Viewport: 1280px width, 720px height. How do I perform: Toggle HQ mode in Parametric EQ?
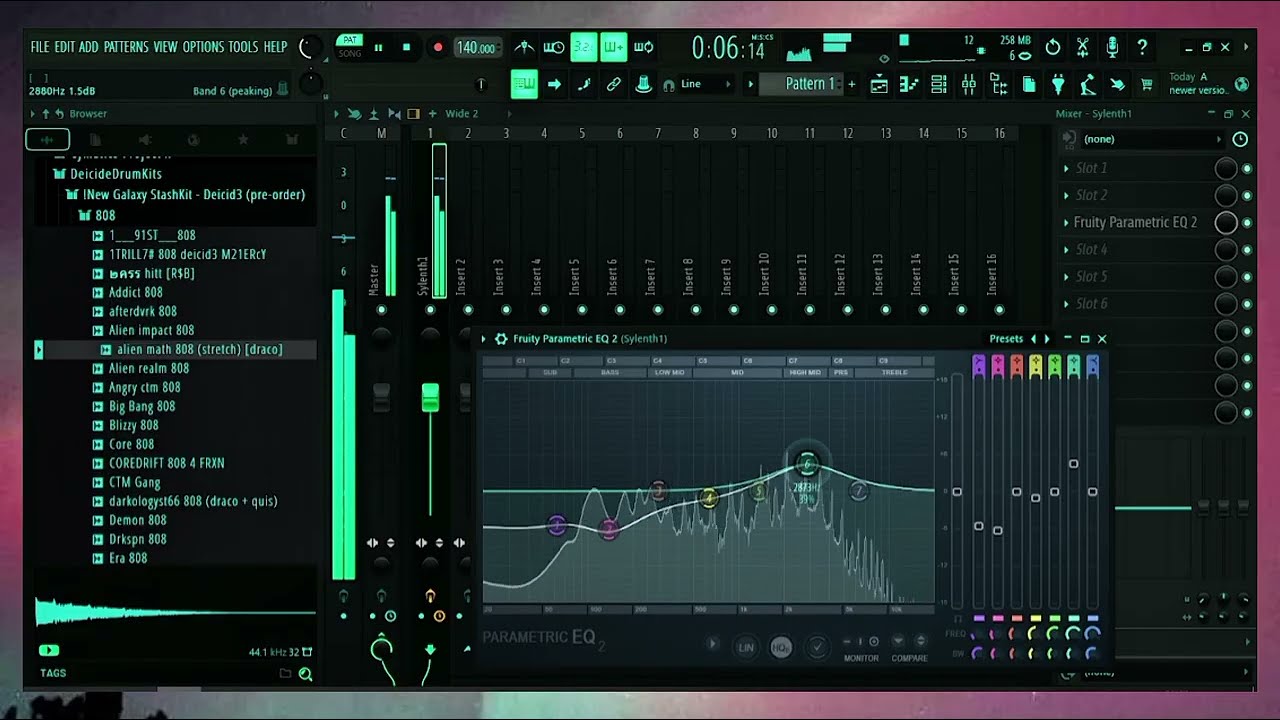pyautogui.click(x=781, y=648)
